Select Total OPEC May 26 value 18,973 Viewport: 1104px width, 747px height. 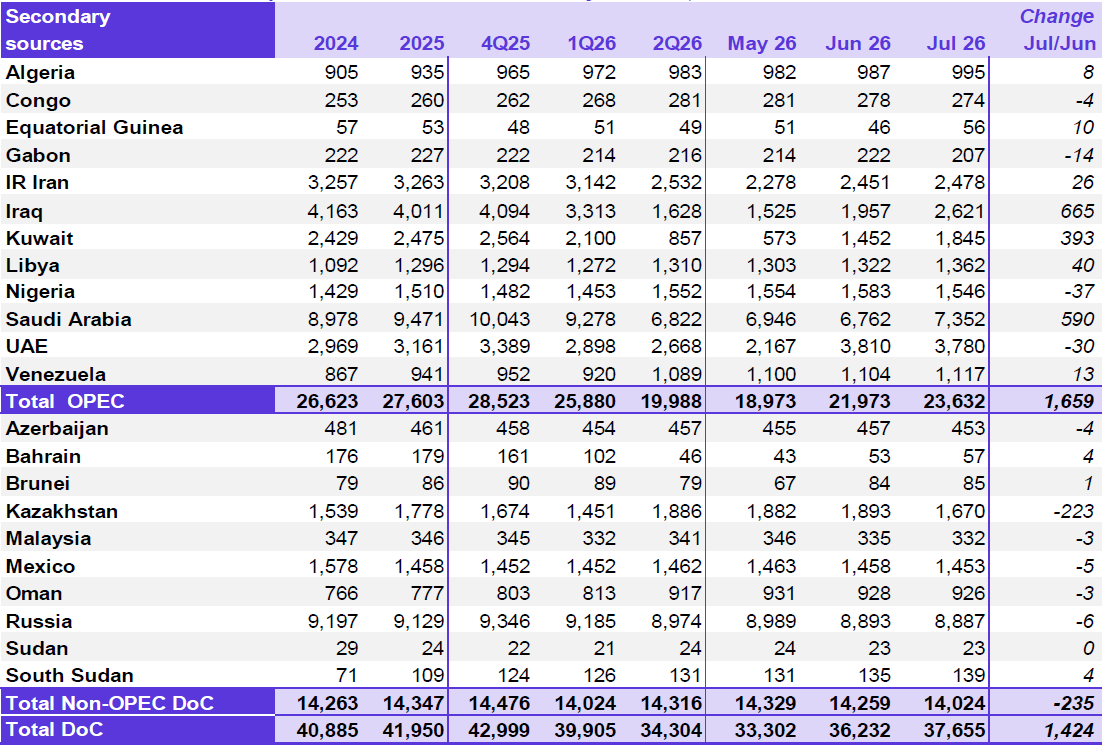click(765, 401)
